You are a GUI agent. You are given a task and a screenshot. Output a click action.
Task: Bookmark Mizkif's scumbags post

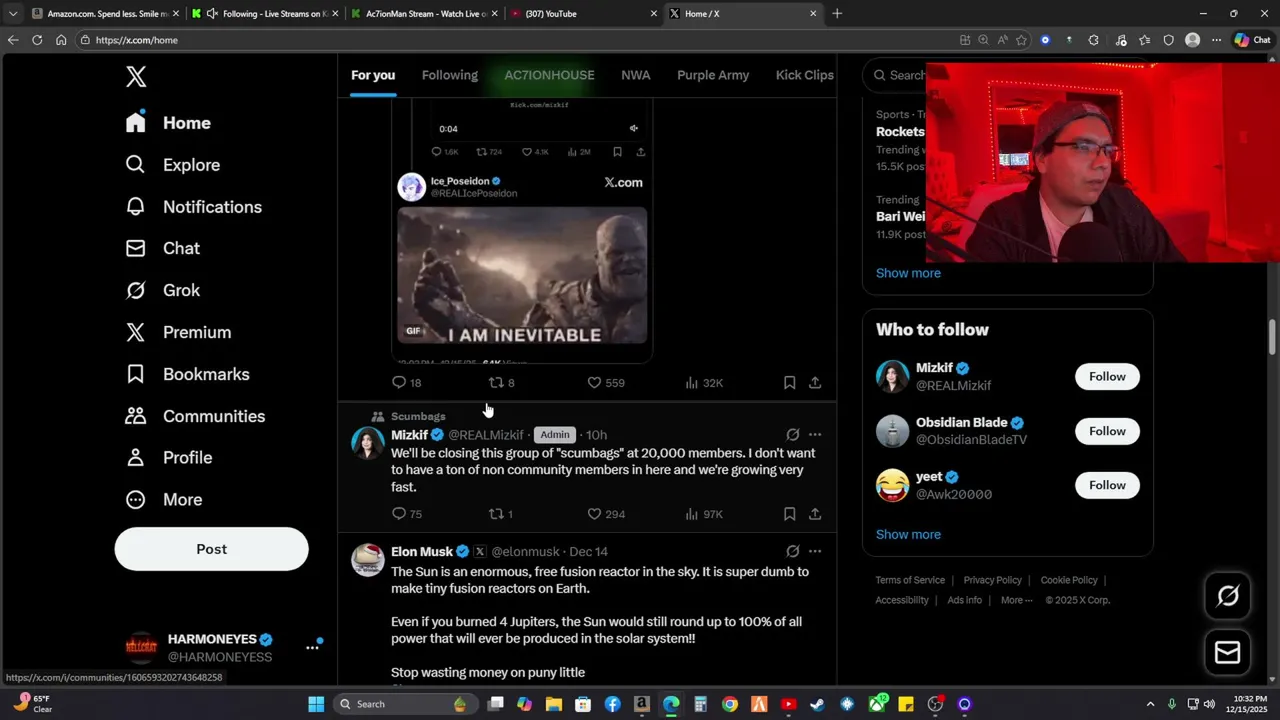(x=789, y=514)
